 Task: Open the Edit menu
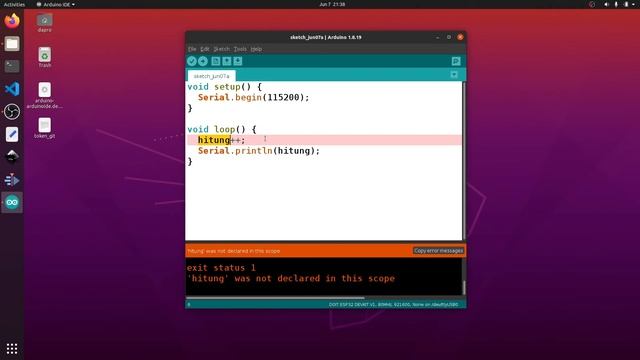click(205, 49)
